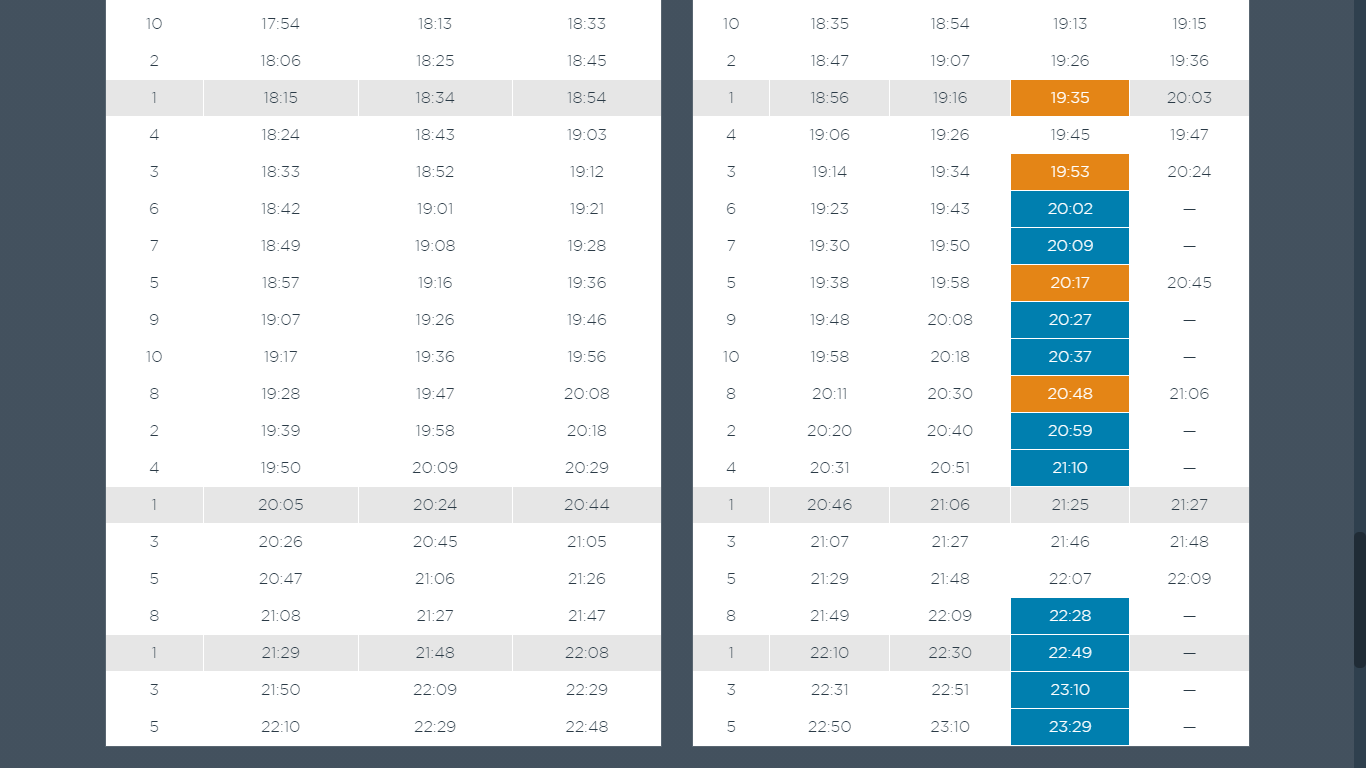
Task: Click the 22:07 time cell
Action: [1070, 579]
